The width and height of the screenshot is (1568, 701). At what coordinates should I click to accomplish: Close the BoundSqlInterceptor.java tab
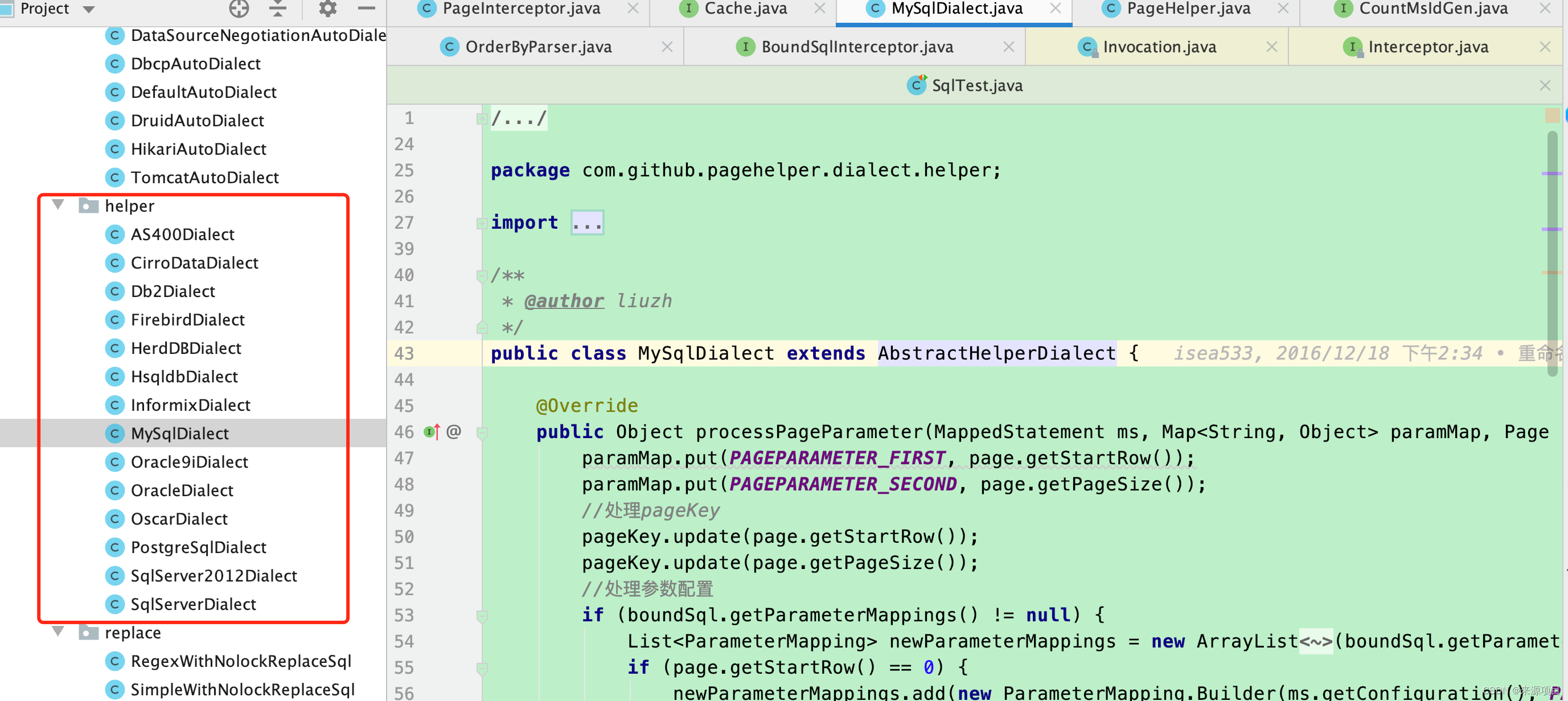point(1008,47)
